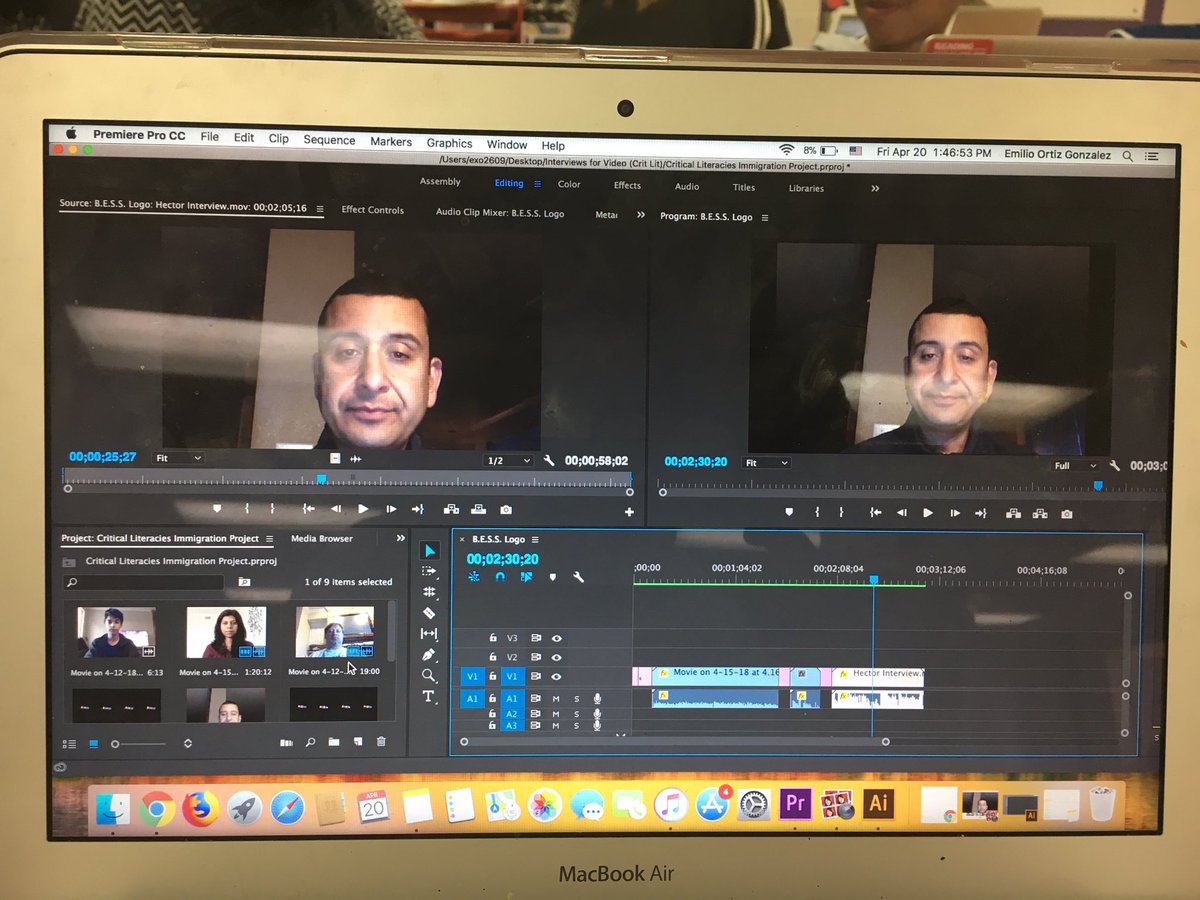The width and height of the screenshot is (1200, 900).
Task: Toggle V1 track output eye
Action: coord(557,677)
